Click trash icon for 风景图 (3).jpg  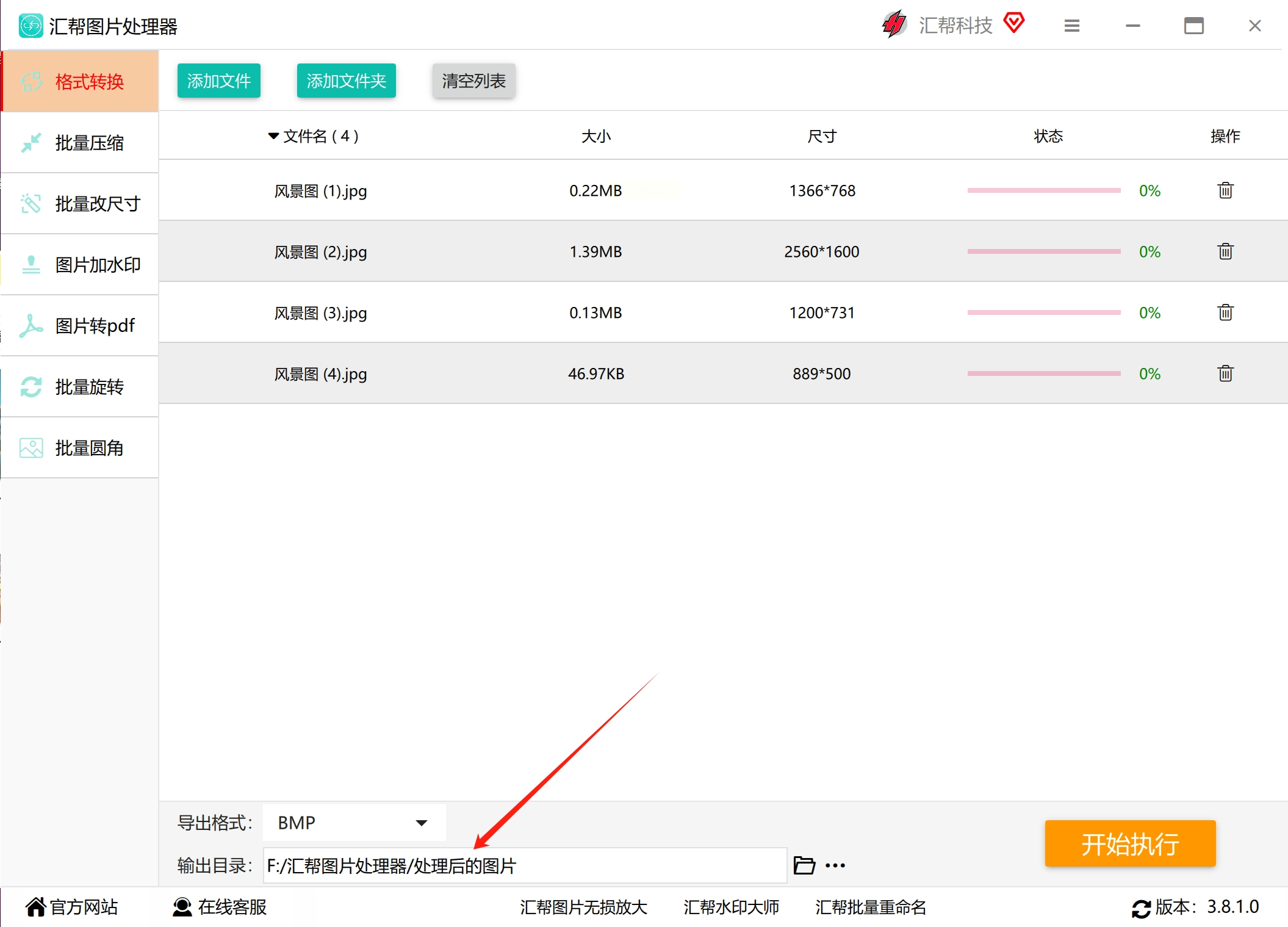[1225, 312]
